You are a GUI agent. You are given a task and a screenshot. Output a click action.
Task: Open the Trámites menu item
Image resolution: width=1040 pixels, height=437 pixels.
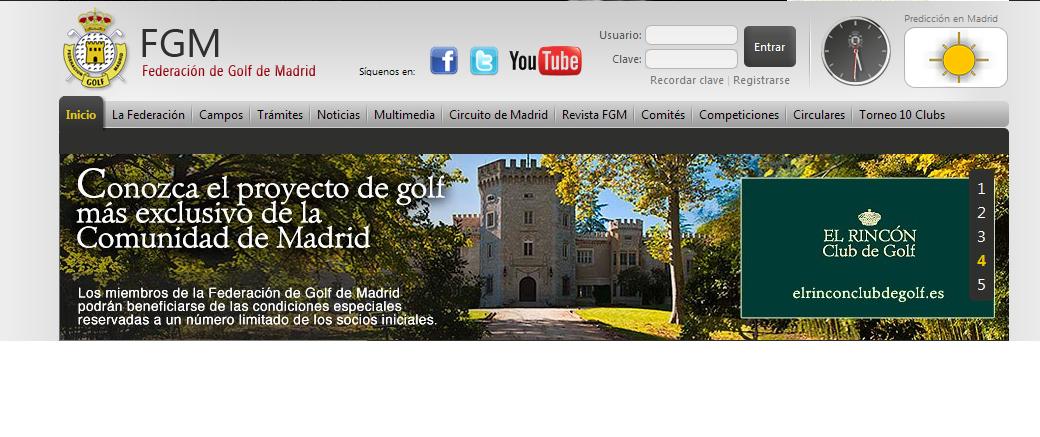click(280, 115)
